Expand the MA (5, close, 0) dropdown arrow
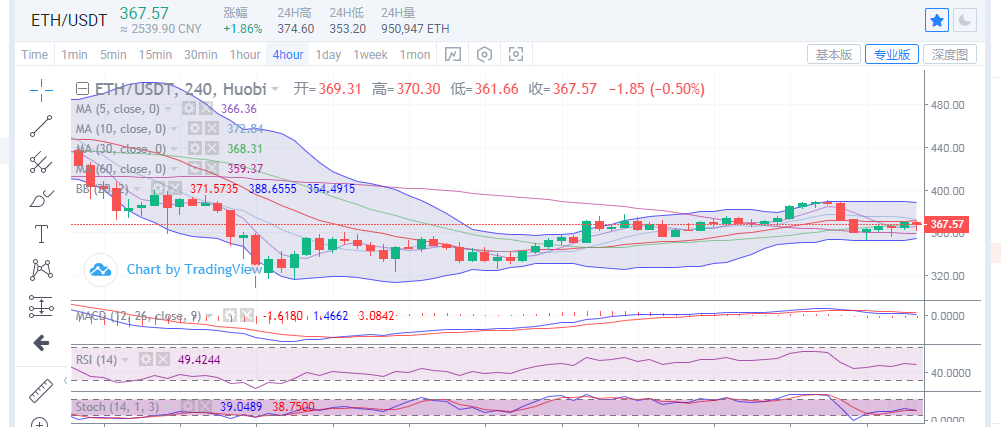Image resolution: width=1001 pixels, height=427 pixels. 168,108
